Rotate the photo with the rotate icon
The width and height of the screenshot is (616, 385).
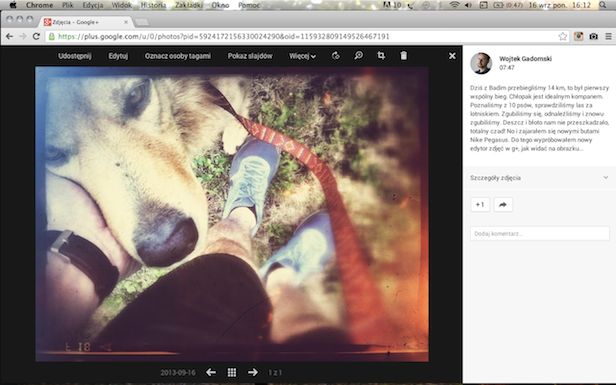336,56
